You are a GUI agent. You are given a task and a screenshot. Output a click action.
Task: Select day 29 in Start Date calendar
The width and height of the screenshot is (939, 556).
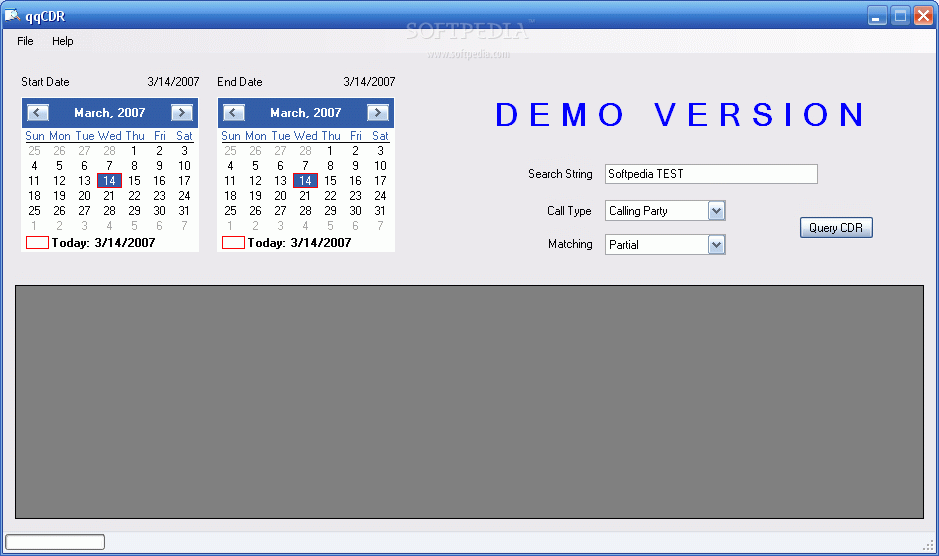[x=134, y=211]
